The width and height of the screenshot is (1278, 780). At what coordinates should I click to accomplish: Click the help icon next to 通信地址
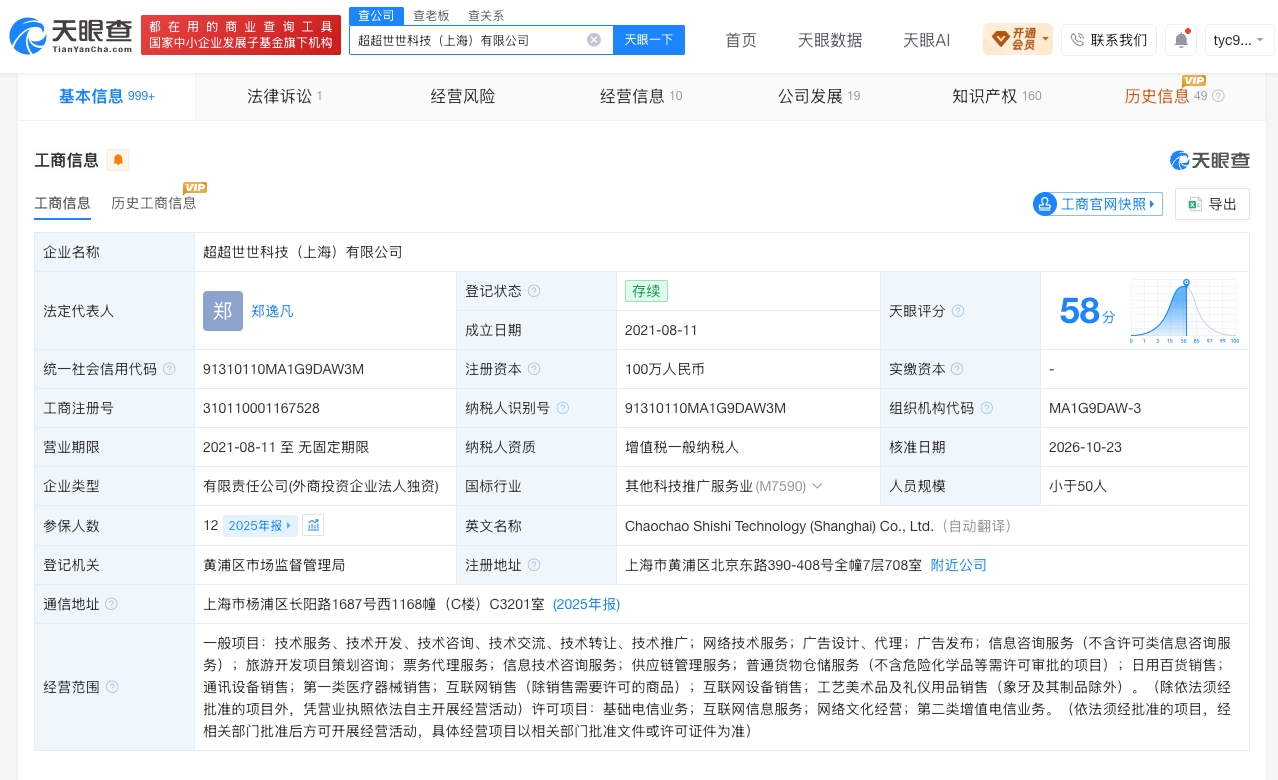[111, 604]
